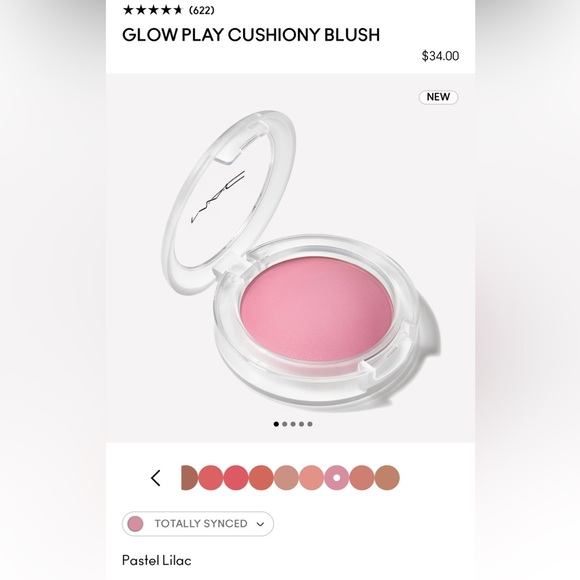Click the blush compact product image

click(300, 259)
